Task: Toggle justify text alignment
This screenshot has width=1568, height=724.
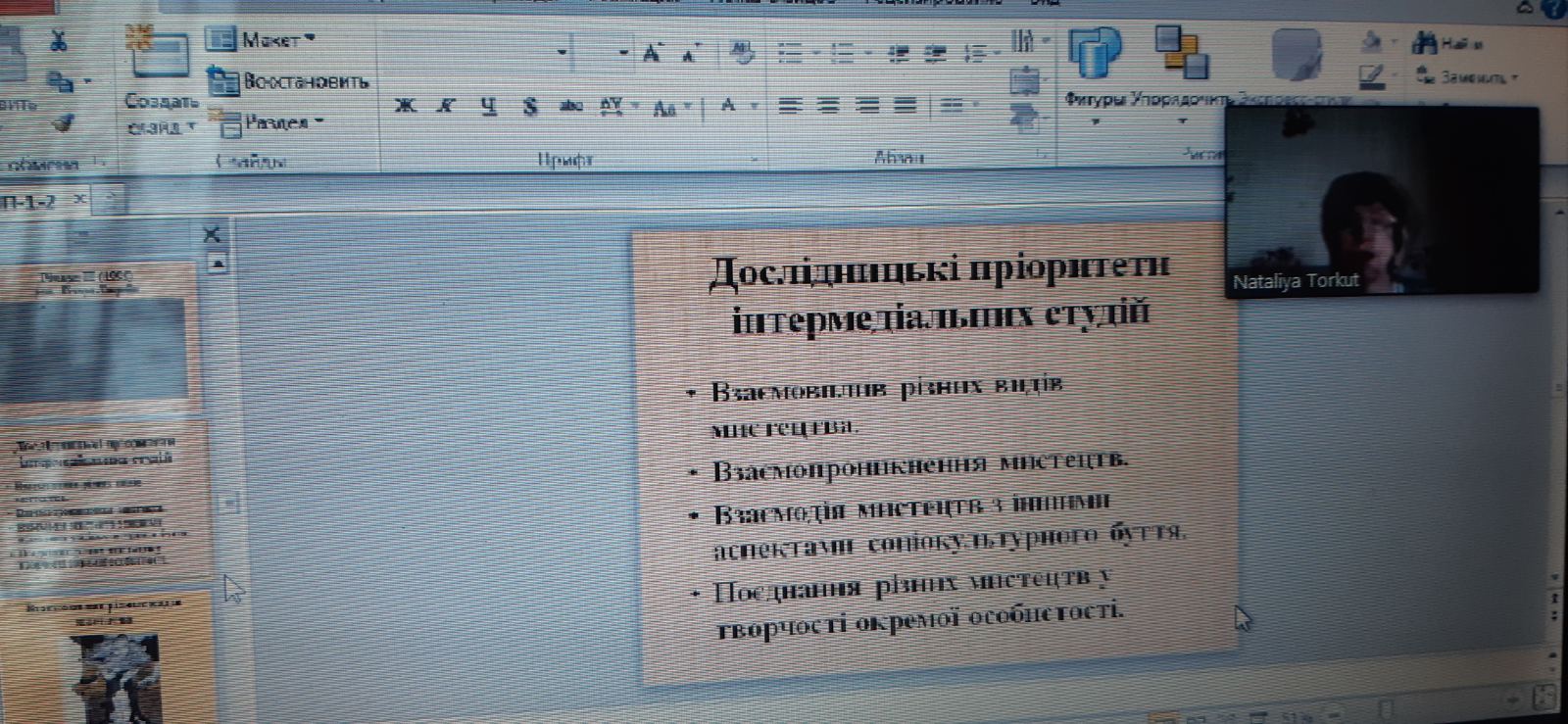Action: tap(906, 105)
